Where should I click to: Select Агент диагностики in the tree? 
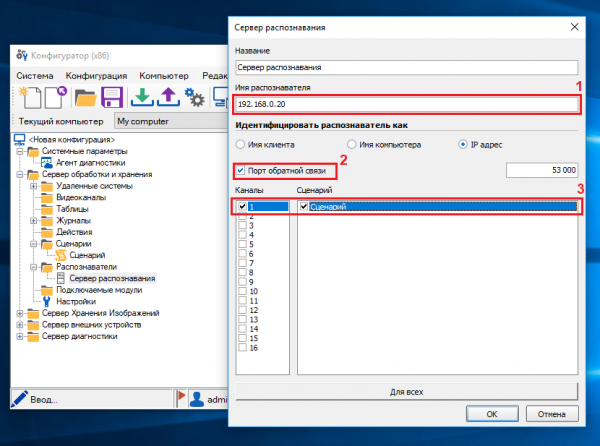click(x=90, y=162)
